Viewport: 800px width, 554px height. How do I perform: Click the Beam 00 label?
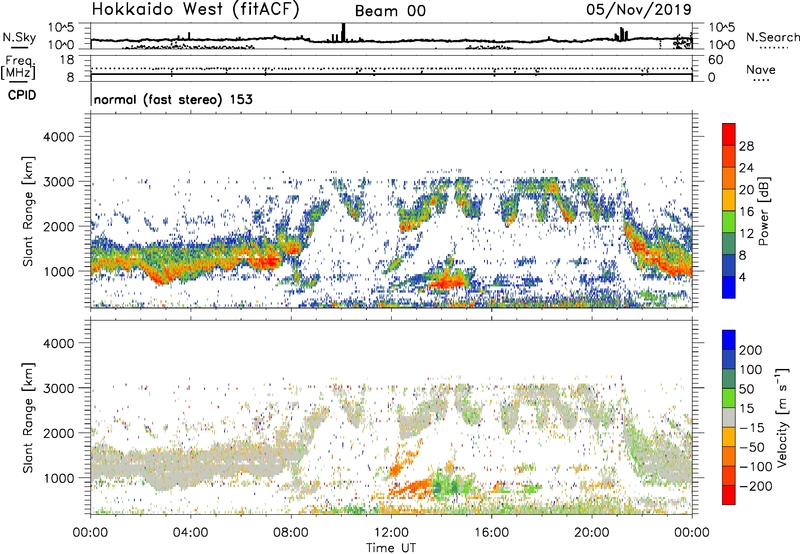[x=390, y=11]
